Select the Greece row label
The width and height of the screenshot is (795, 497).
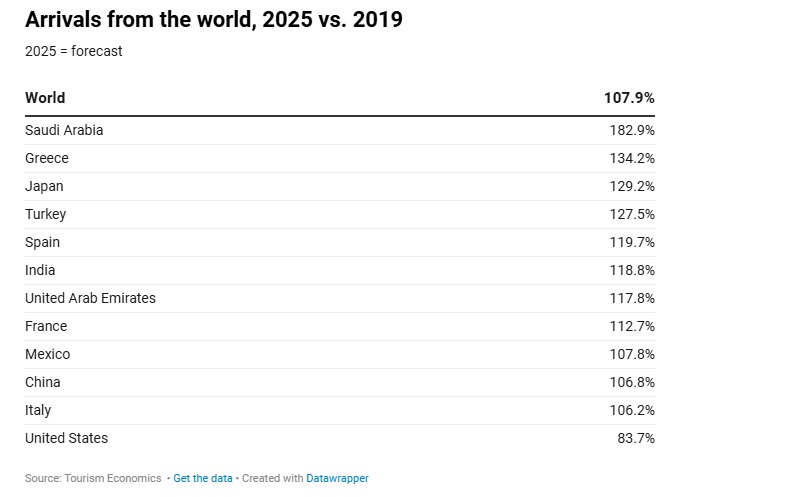point(47,158)
